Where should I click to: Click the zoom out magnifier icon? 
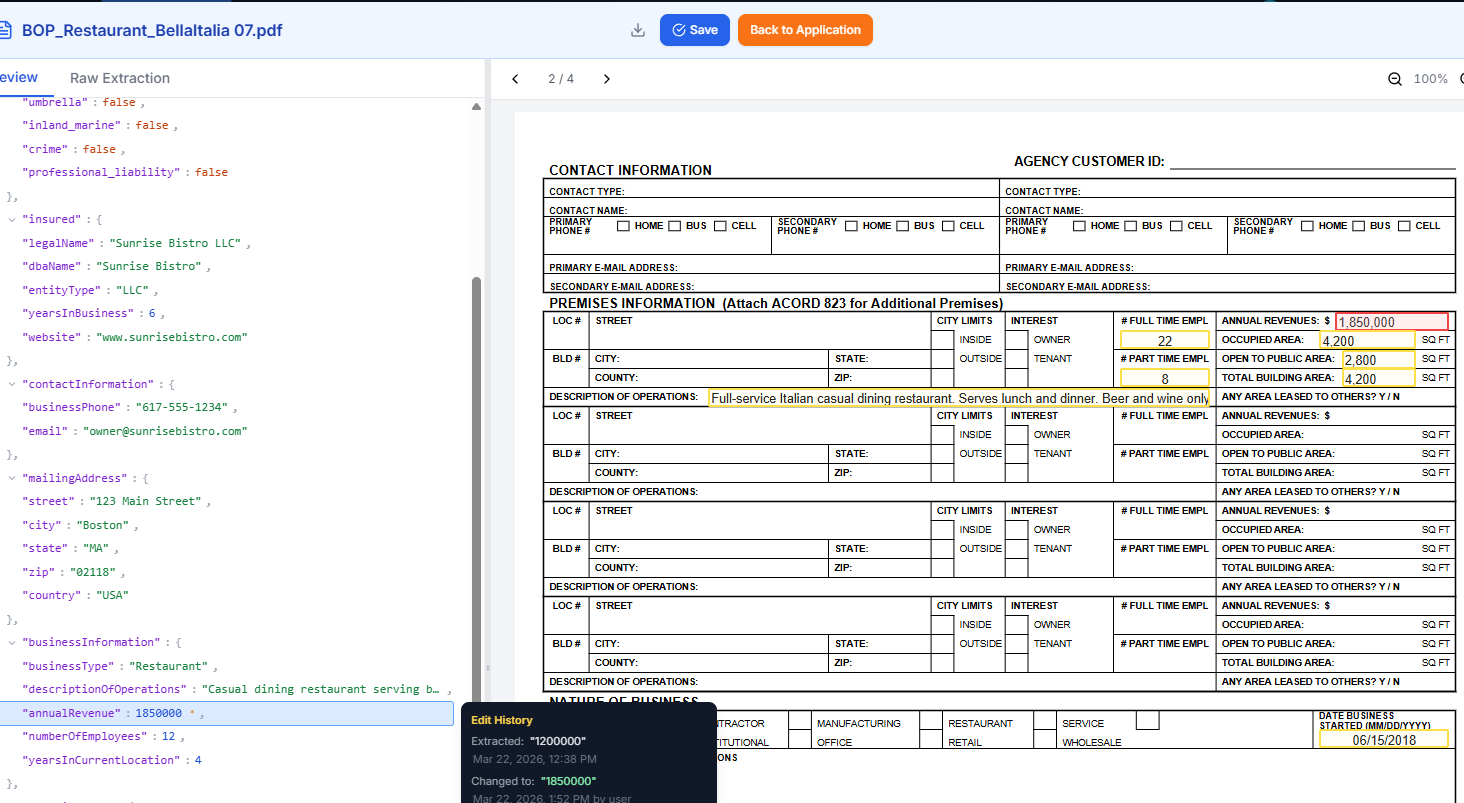click(x=1394, y=78)
